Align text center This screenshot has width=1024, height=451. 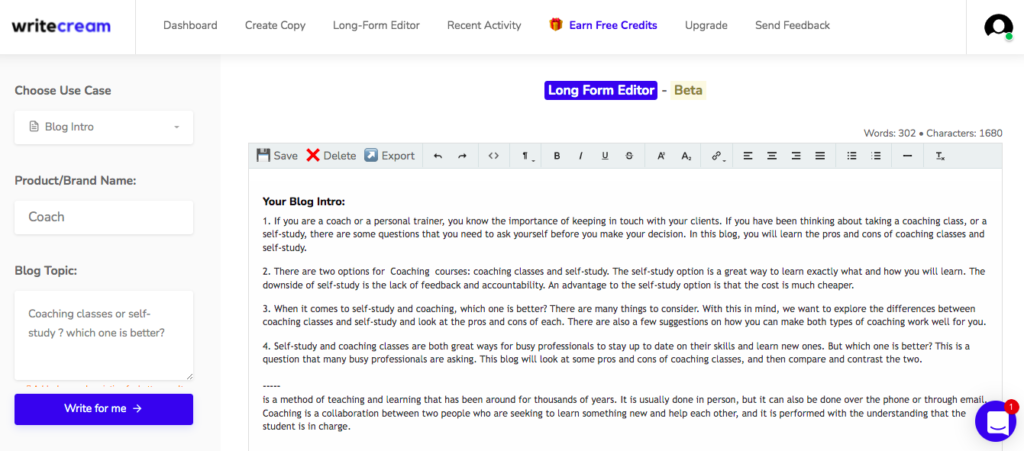tap(772, 156)
